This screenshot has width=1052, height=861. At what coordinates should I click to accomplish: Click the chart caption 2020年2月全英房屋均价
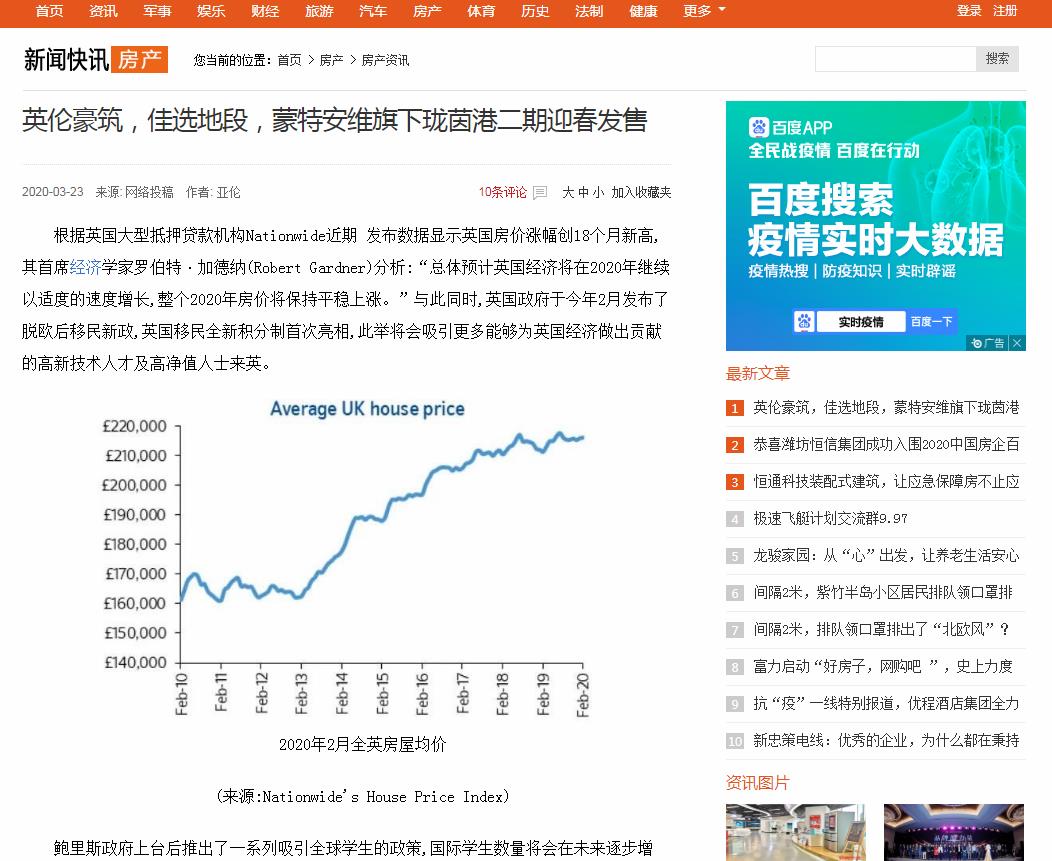pos(362,744)
